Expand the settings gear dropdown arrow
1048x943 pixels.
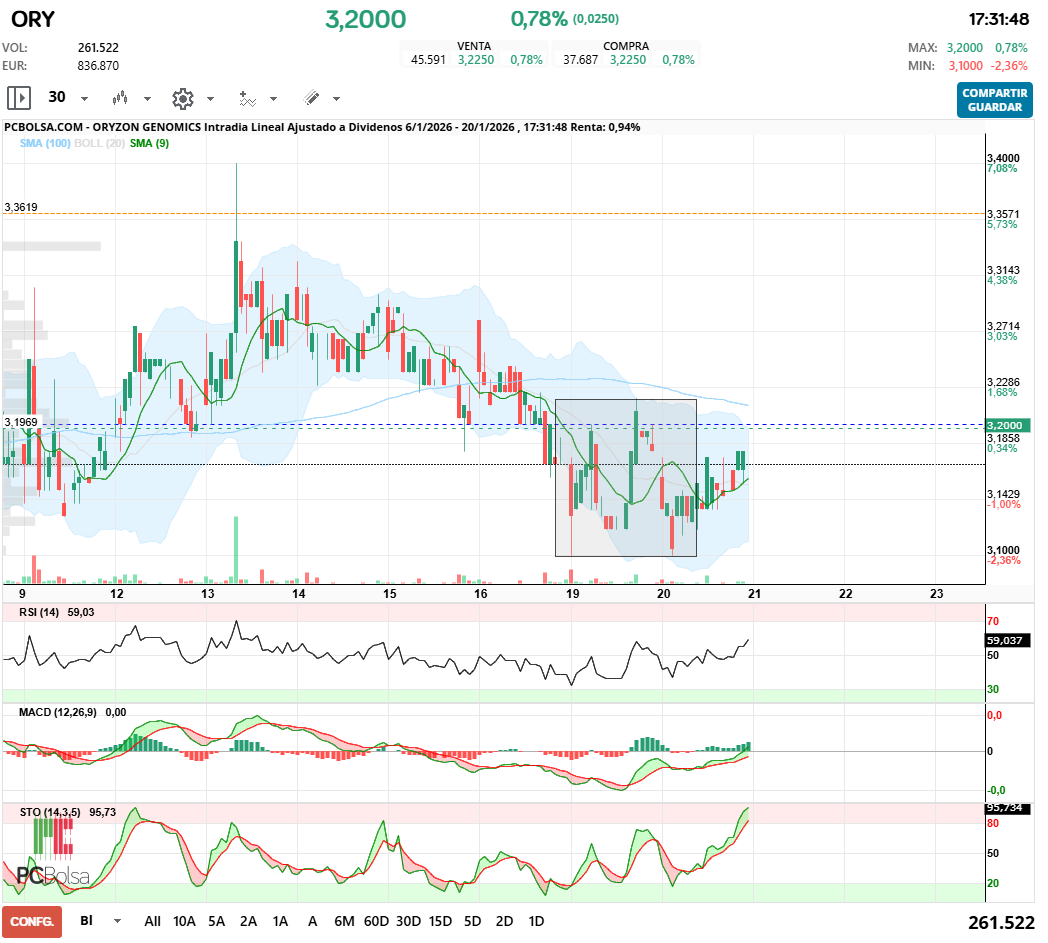pos(210,99)
